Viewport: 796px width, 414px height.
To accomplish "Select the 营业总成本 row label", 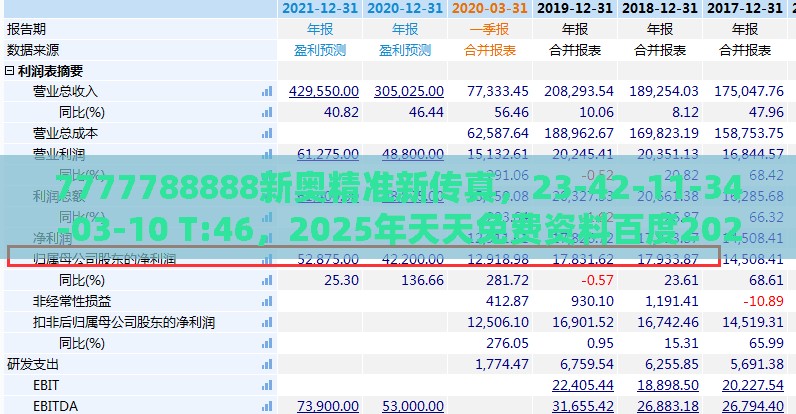I will 65,133.
